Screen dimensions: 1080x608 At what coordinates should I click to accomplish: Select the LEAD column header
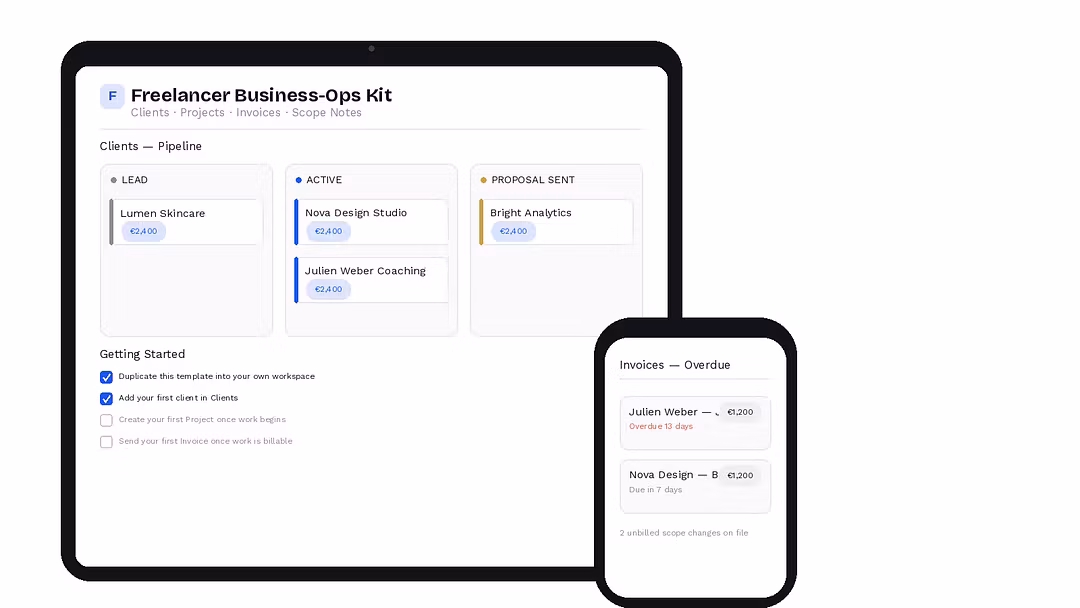click(134, 180)
